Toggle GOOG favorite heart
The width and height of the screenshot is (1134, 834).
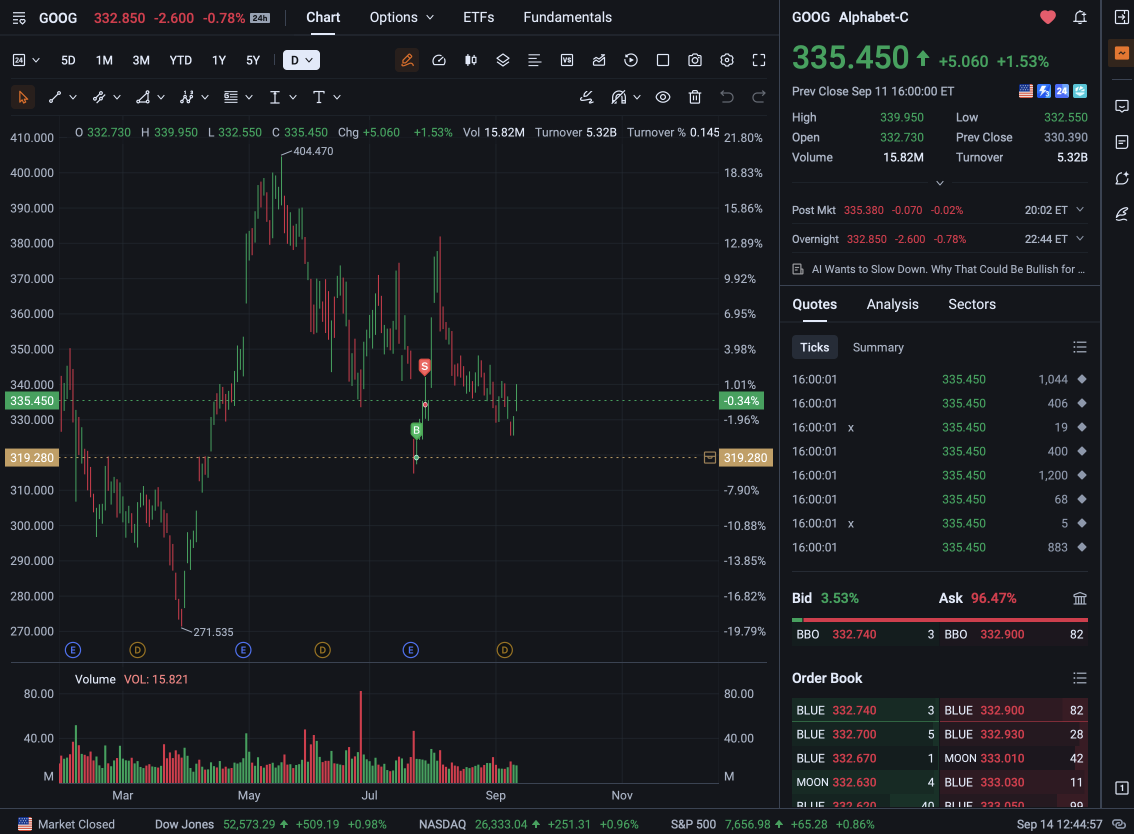coord(1048,17)
